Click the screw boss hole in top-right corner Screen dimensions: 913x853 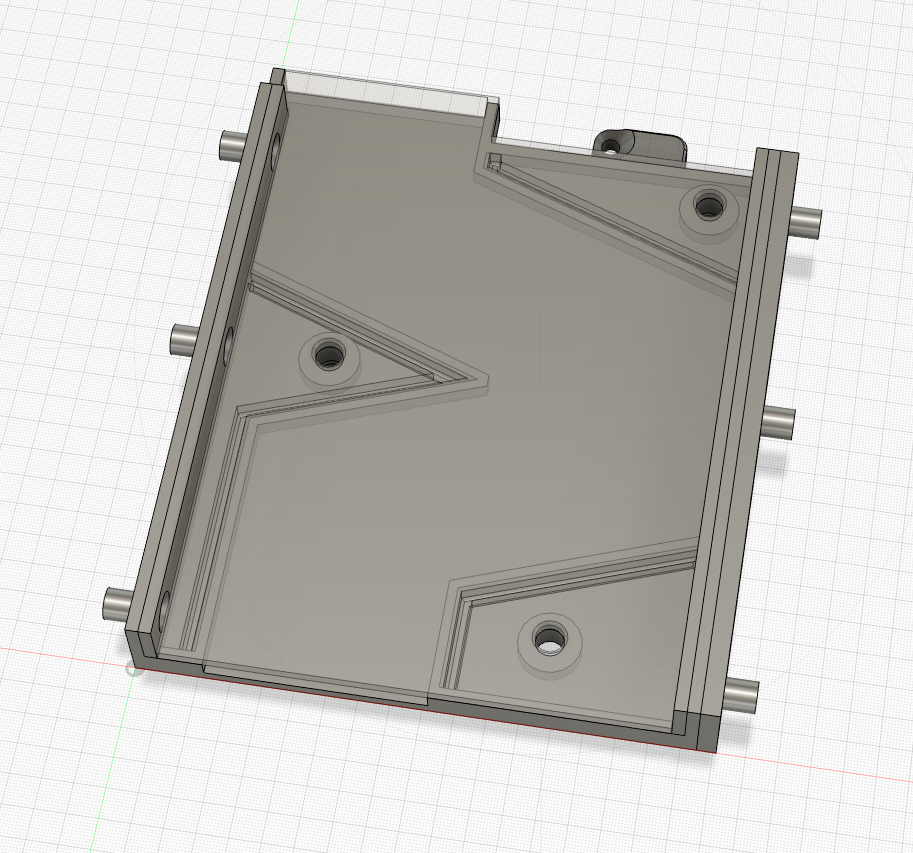[708, 206]
